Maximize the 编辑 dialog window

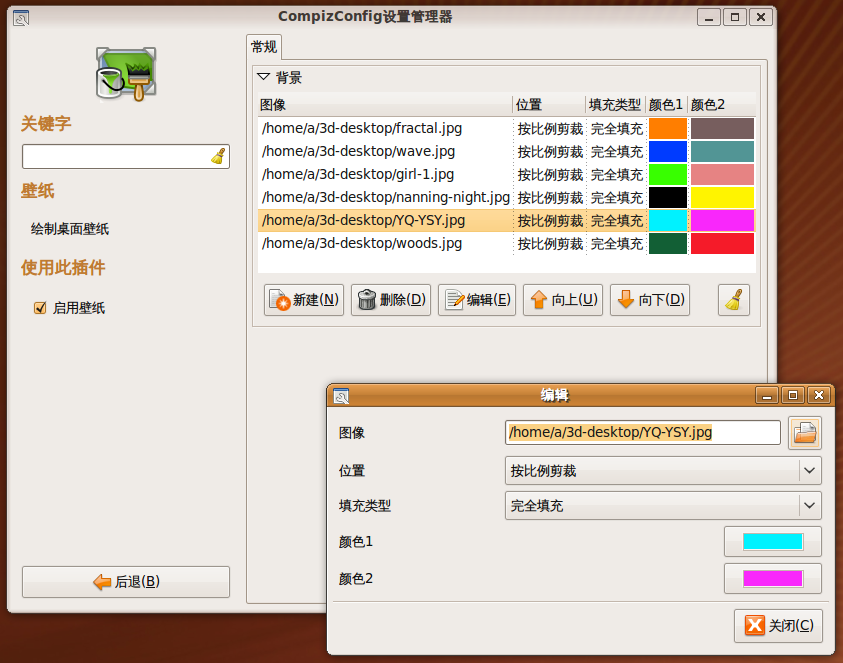793,396
